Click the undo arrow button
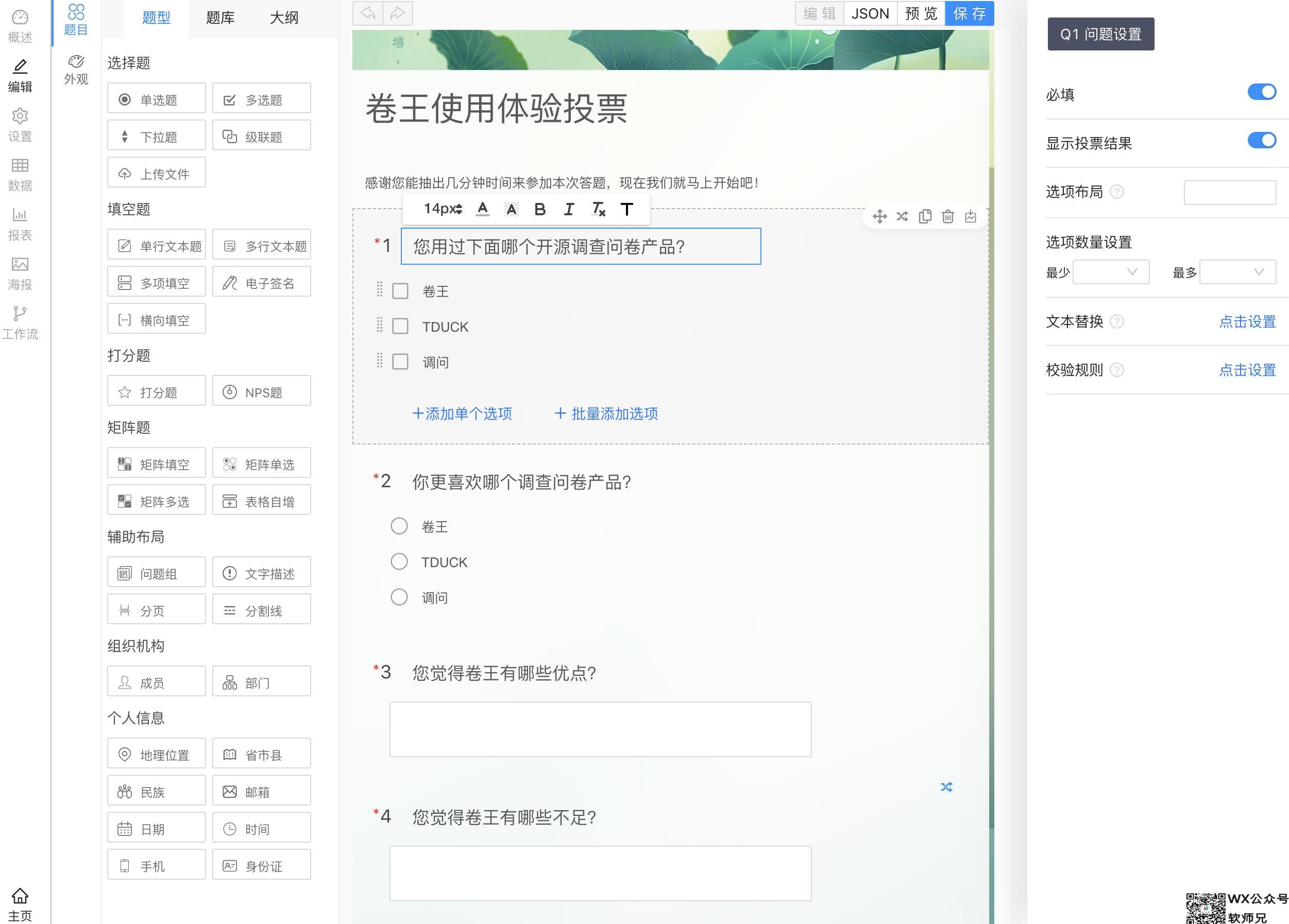Image resolution: width=1289 pixels, height=924 pixels. (x=368, y=13)
